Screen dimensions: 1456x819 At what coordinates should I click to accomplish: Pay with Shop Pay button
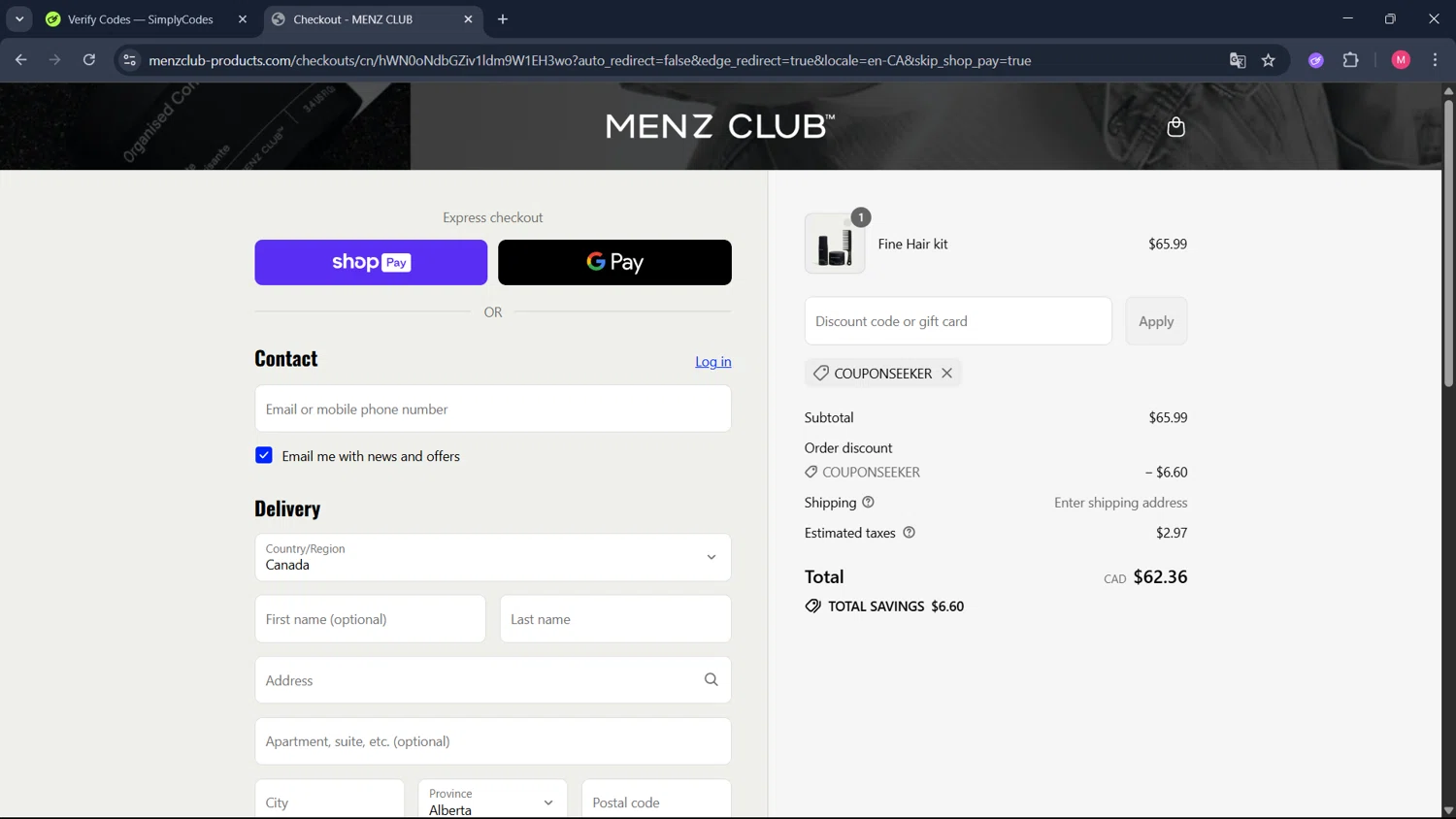point(371,262)
